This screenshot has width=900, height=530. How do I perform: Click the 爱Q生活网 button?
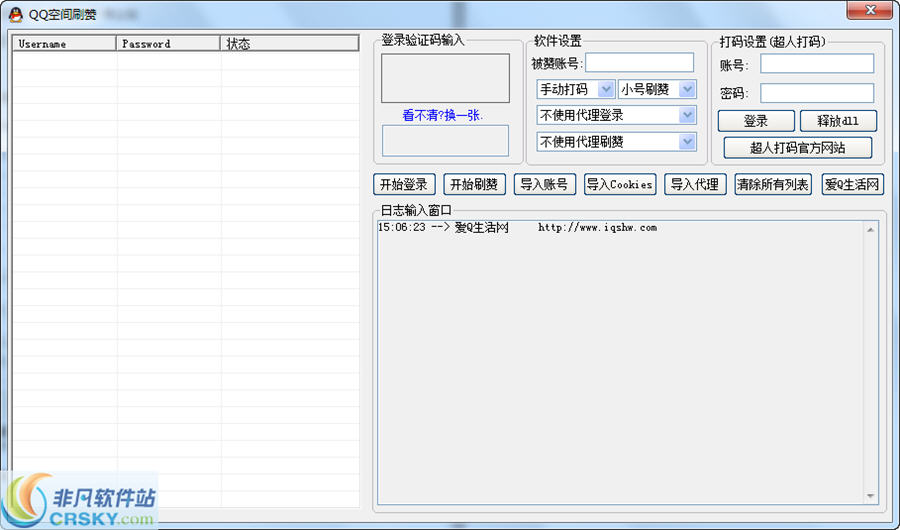click(x=852, y=184)
